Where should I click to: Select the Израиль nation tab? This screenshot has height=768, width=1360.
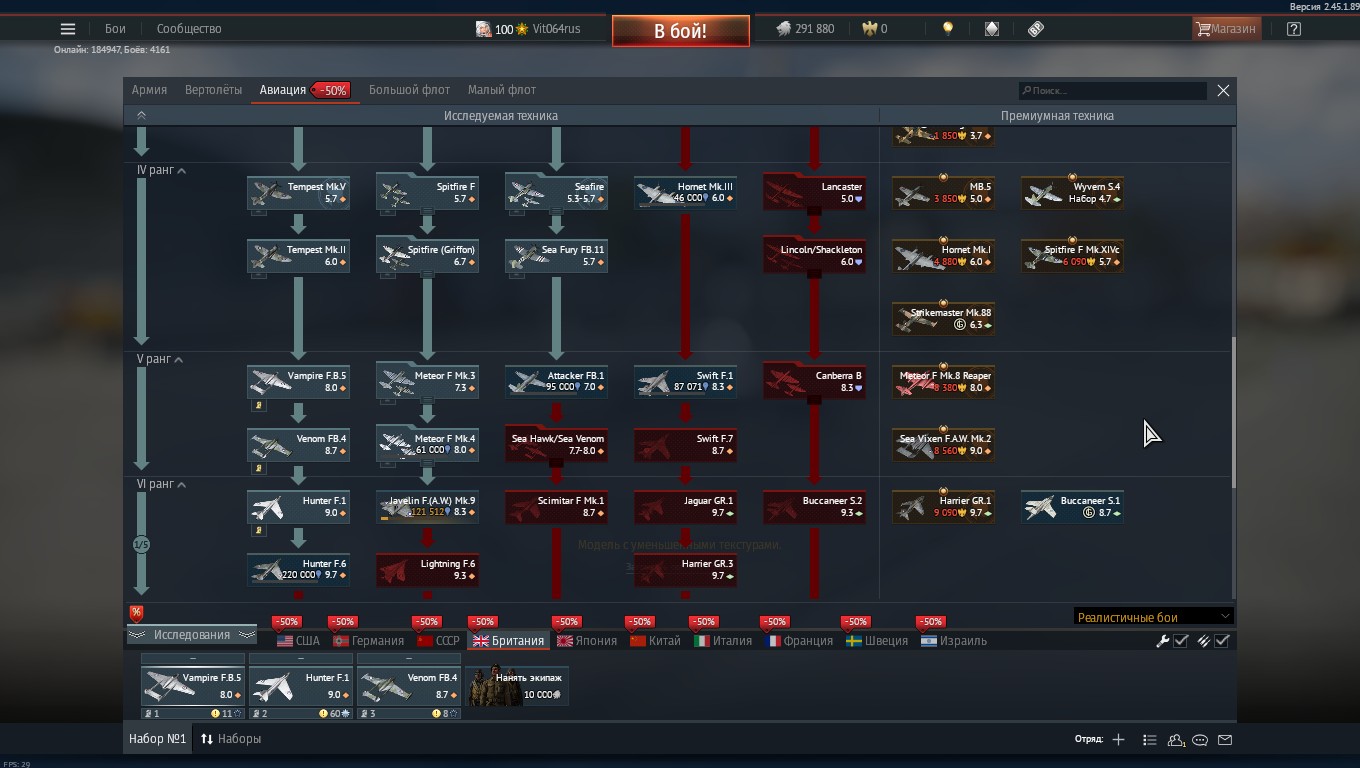click(x=954, y=641)
